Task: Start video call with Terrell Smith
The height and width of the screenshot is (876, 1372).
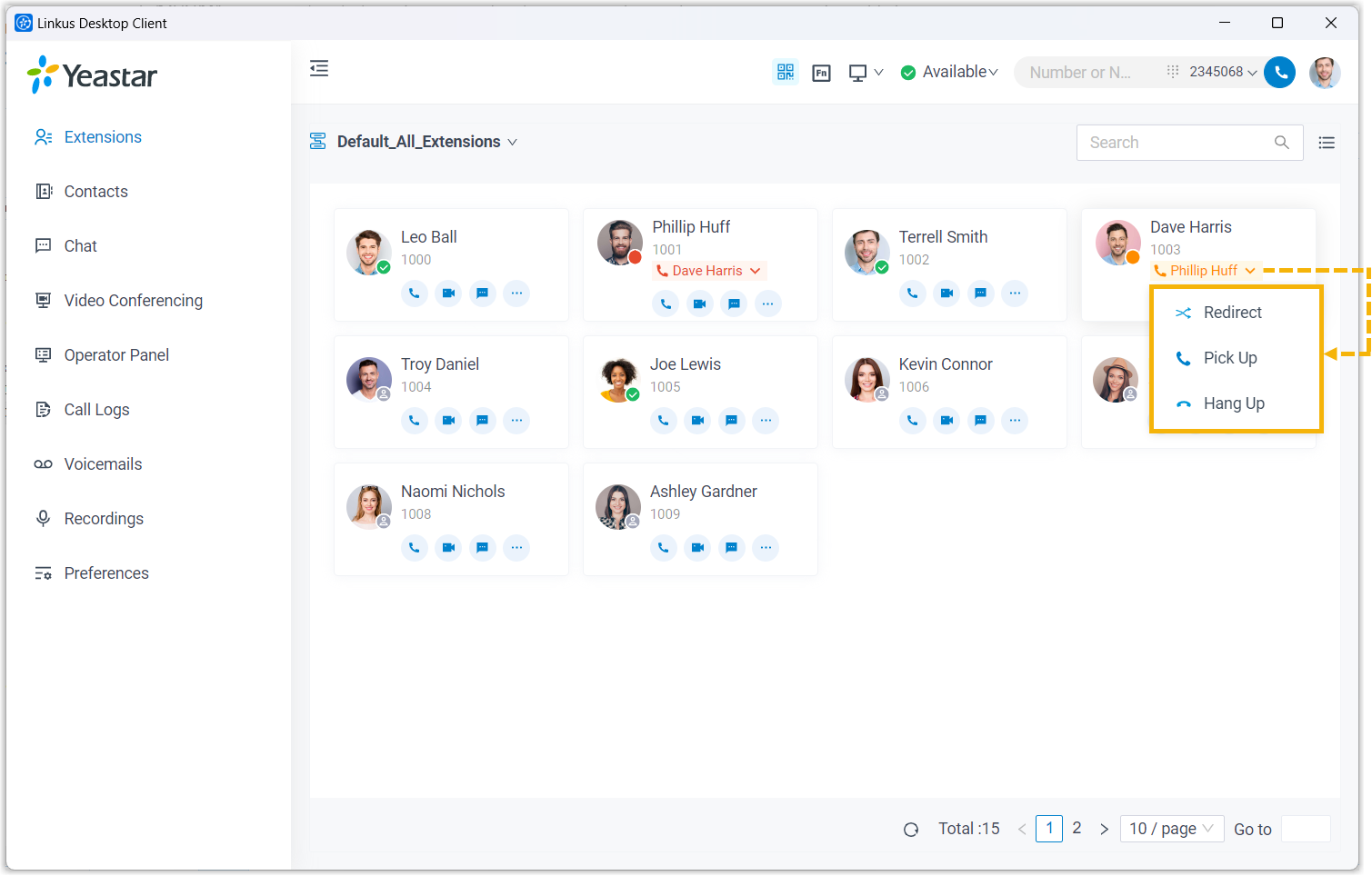Action: tap(946, 294)
